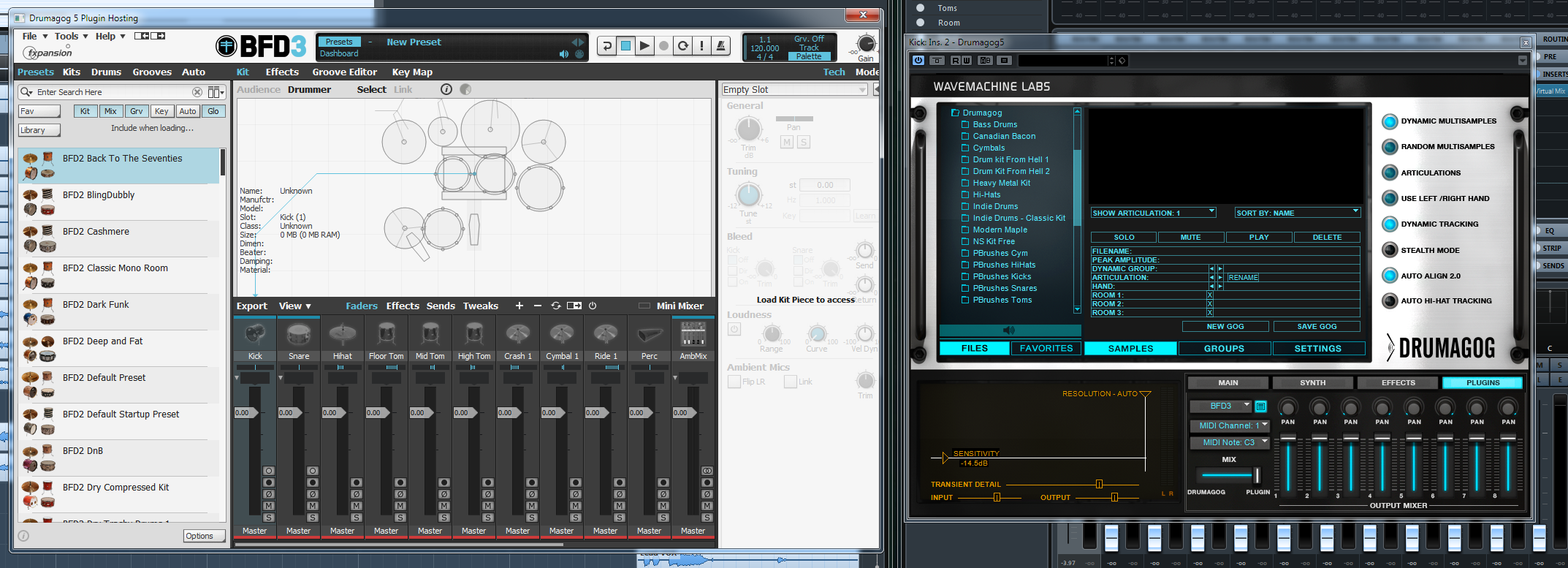Enable Auto Hi-Hat Tracking
This screenshot has width=1568, height=568.
pyautogui.click(x=1390, y=301)
